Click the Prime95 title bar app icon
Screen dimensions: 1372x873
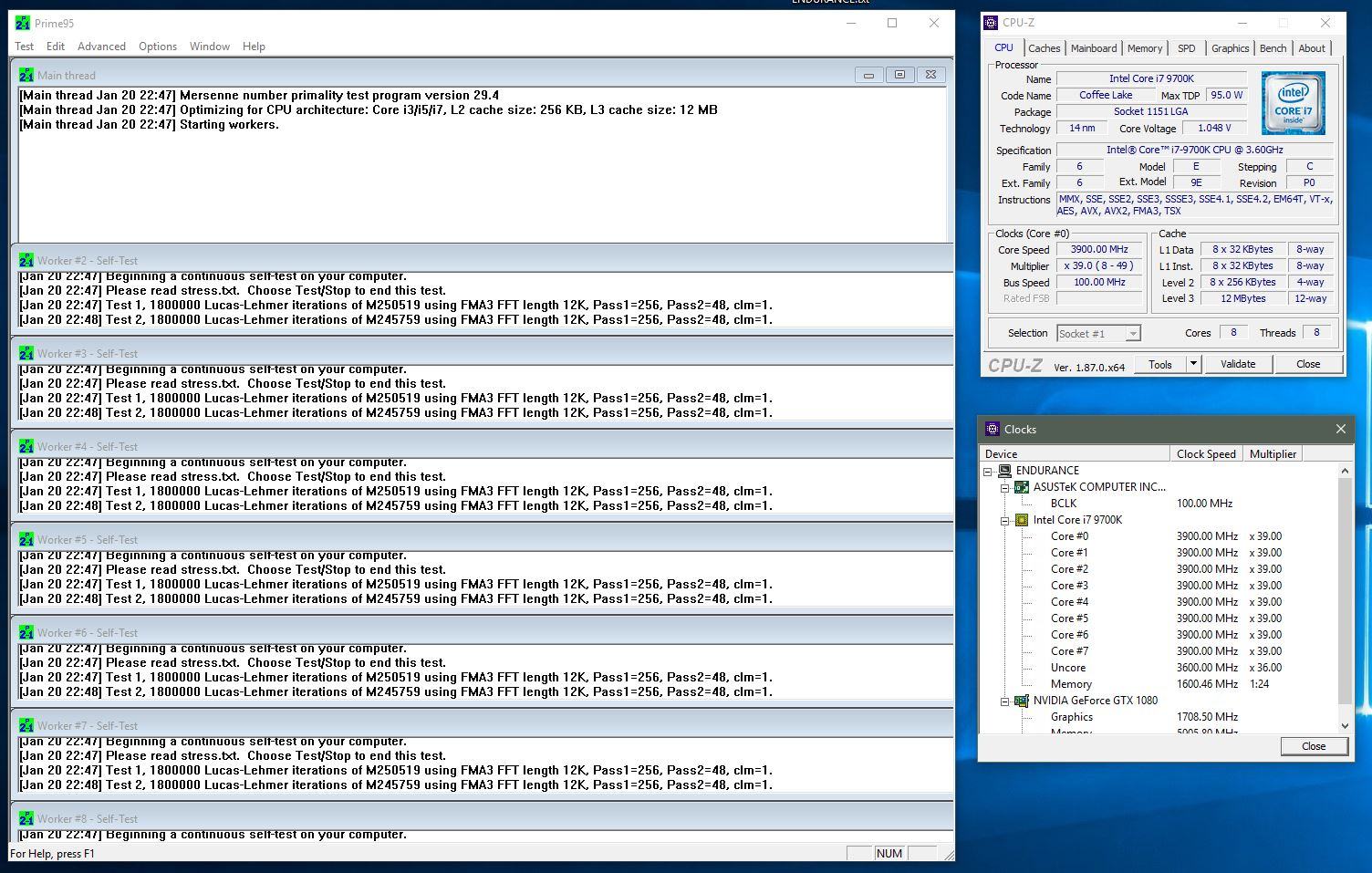pos(23,23)
